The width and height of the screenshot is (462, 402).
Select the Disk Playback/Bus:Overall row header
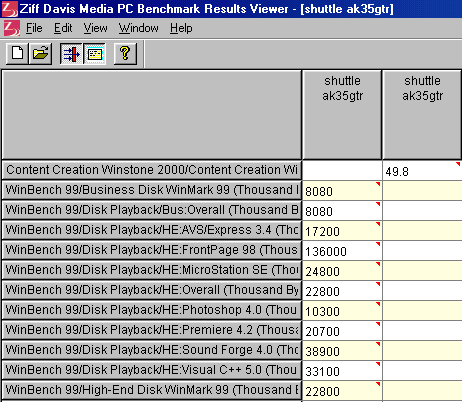[x=152, y=210]
